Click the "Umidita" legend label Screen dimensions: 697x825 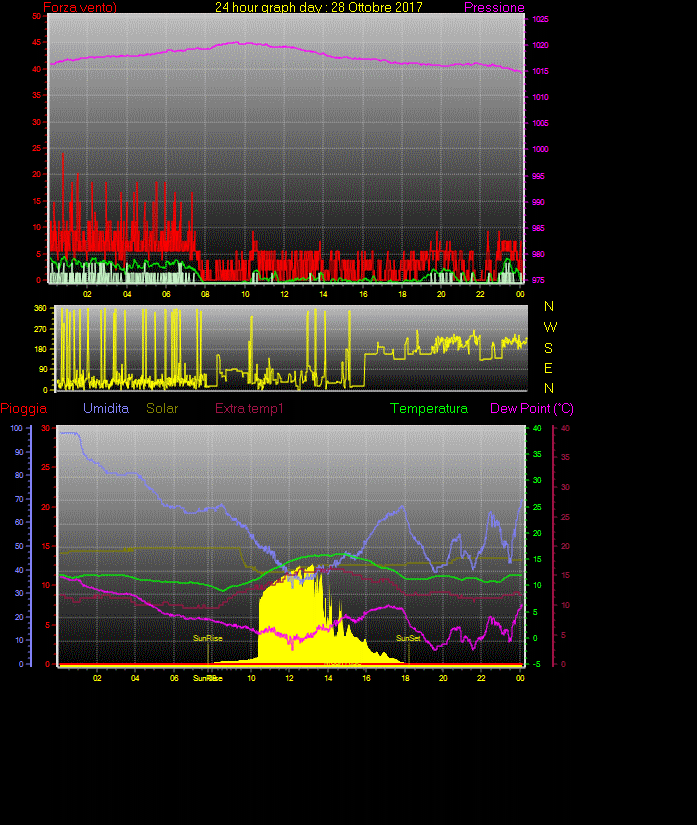coord(106,408)
